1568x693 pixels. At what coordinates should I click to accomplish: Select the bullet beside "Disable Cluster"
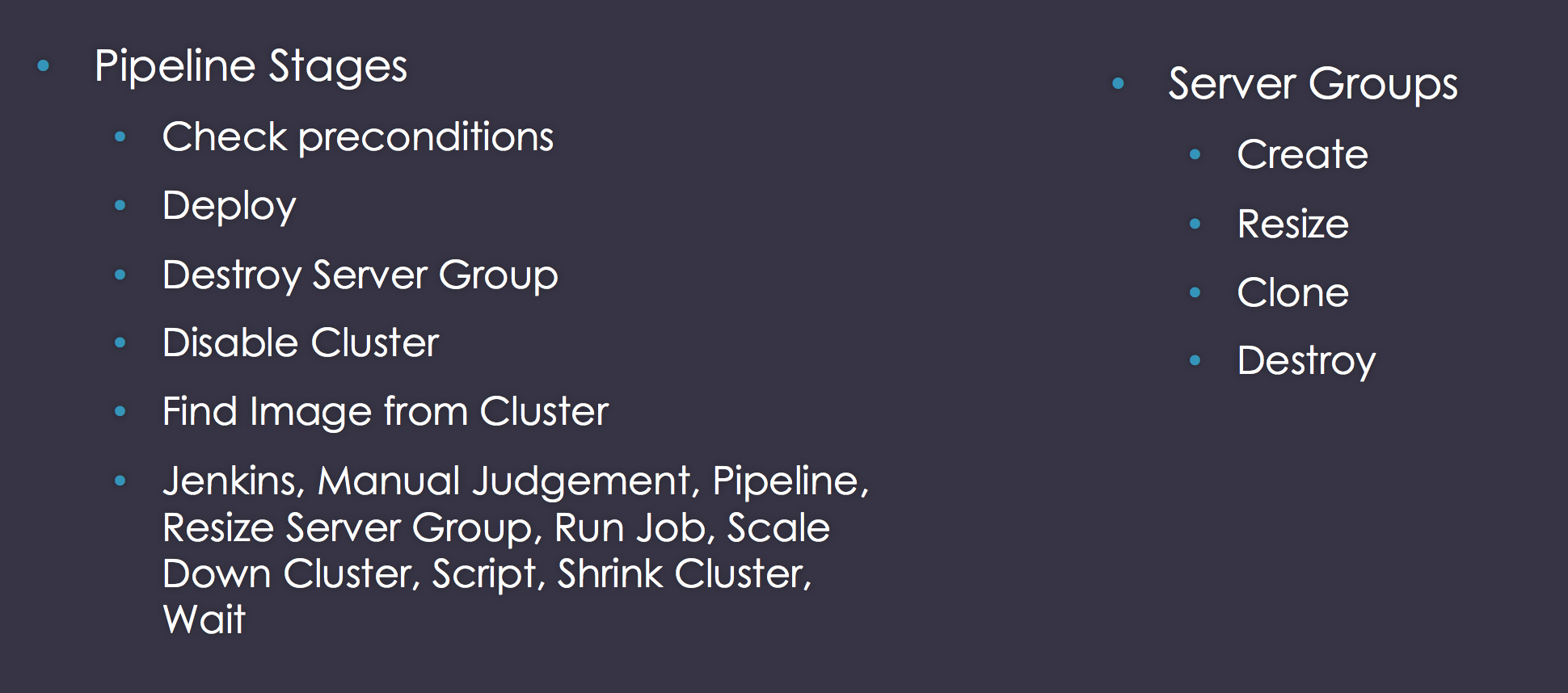[x=120, y=342]
